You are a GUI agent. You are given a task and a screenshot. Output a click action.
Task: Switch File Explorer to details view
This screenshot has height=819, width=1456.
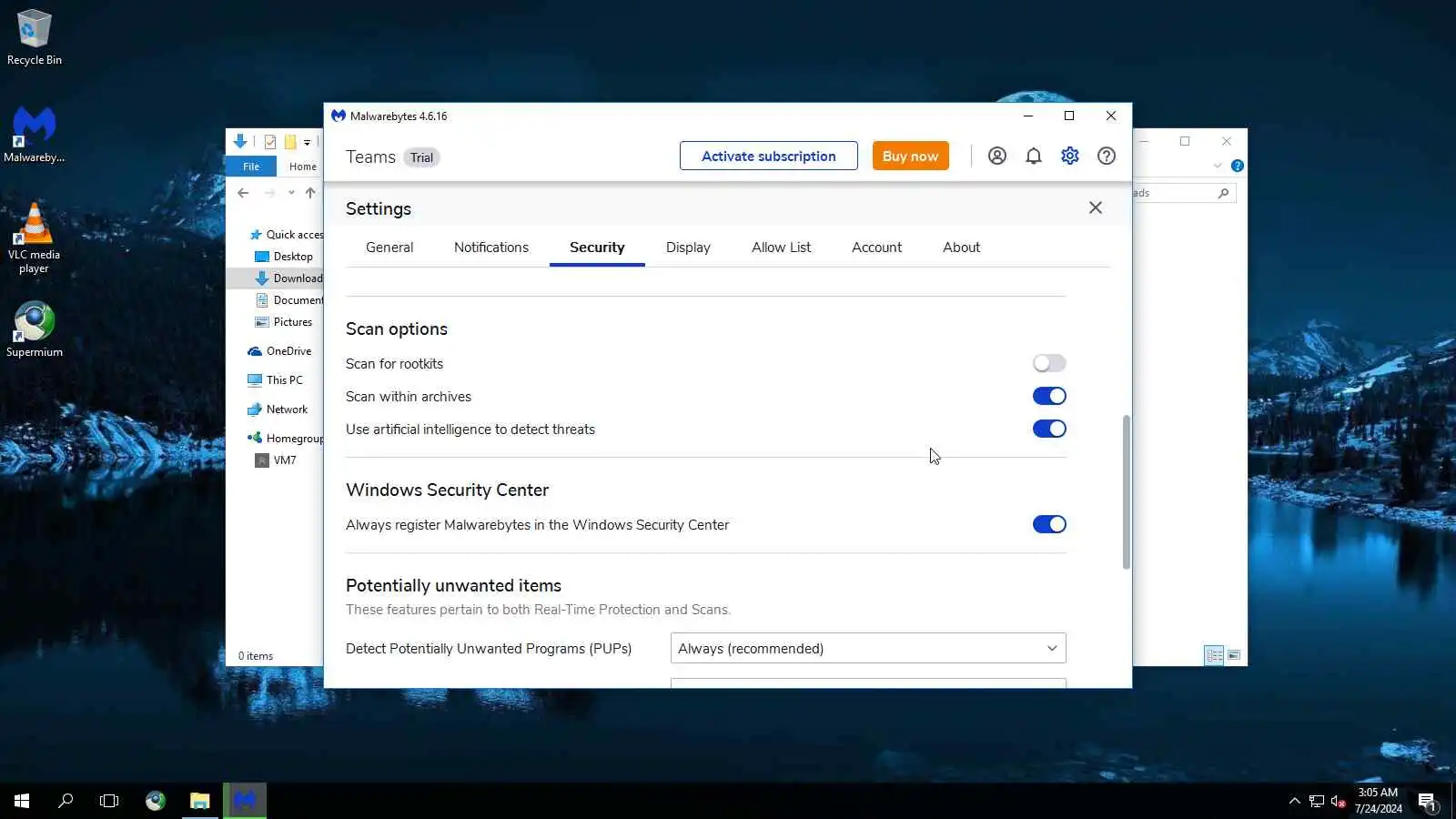(1214, 655)
